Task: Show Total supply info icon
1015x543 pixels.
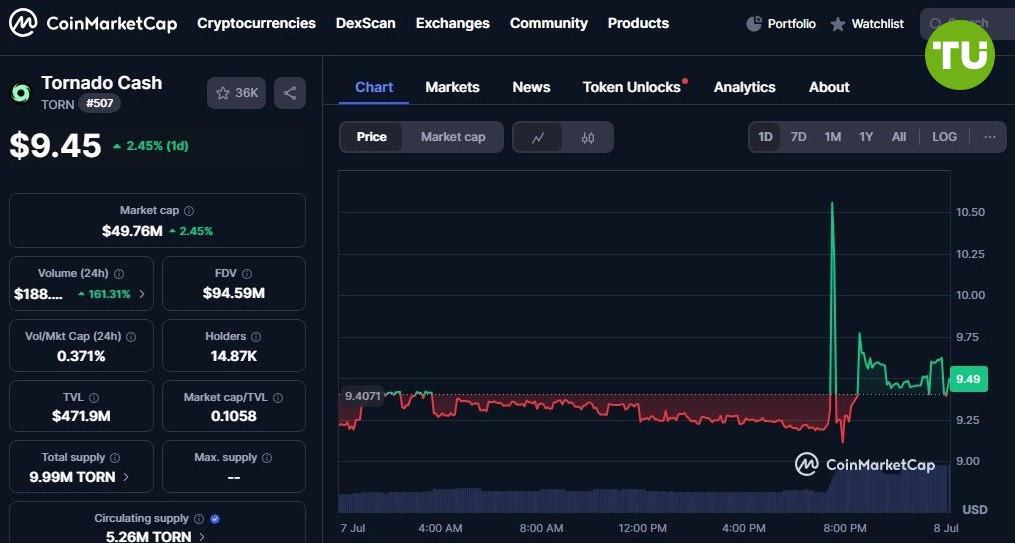Action: [115, 458]
